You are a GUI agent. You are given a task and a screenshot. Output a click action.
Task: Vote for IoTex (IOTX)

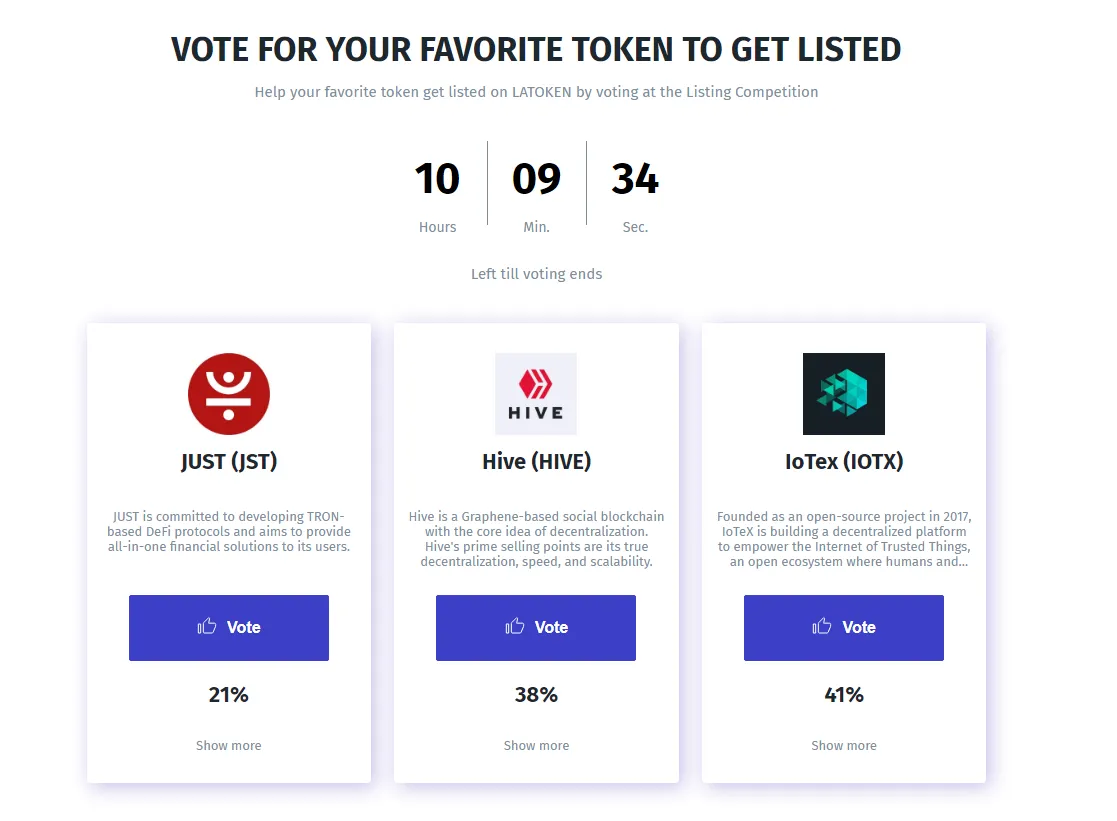(843, 628)
